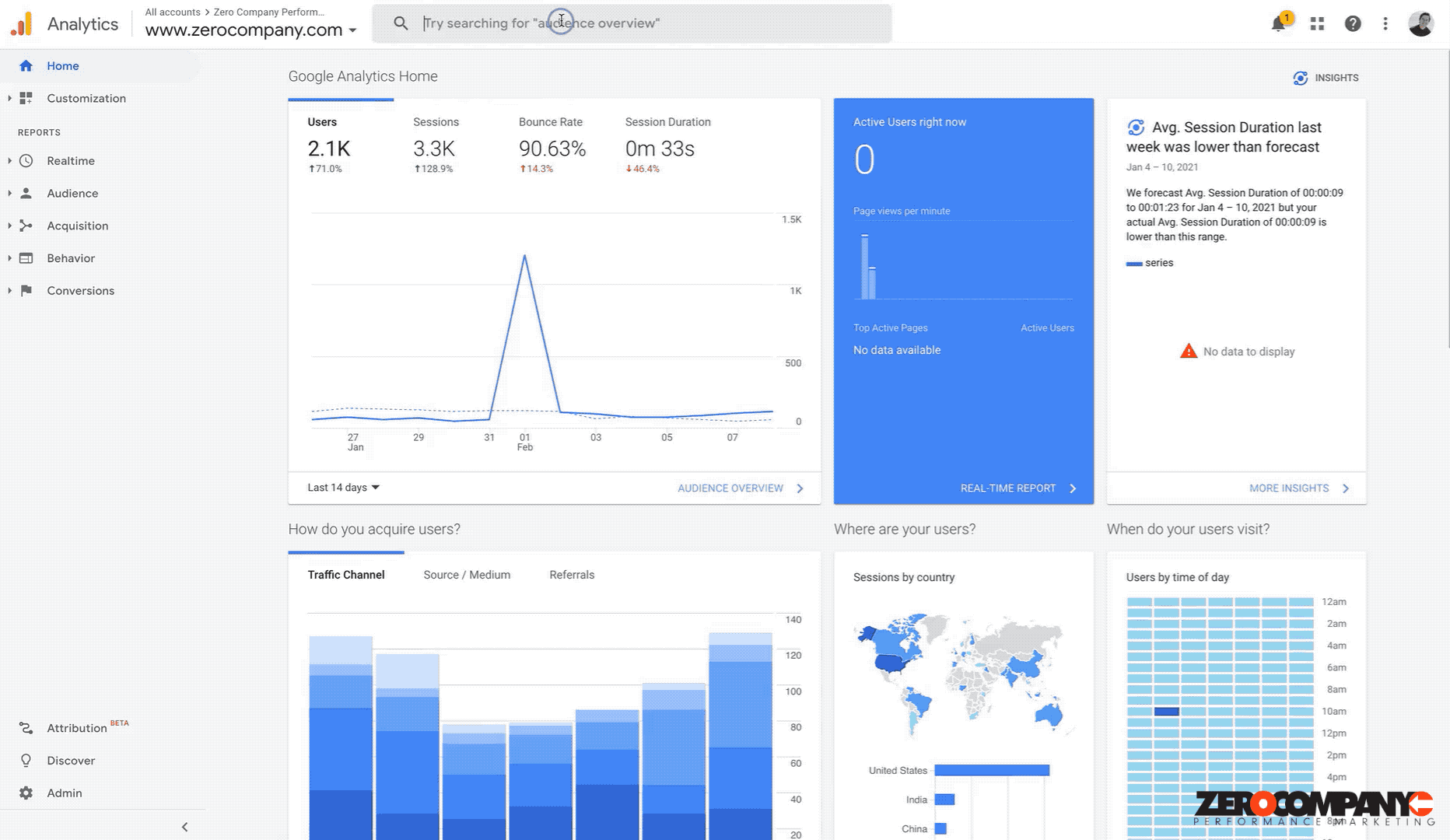1450x840 pixels.
Task: Click the No data warning triangle
Action: click(x=1189, y=351)
